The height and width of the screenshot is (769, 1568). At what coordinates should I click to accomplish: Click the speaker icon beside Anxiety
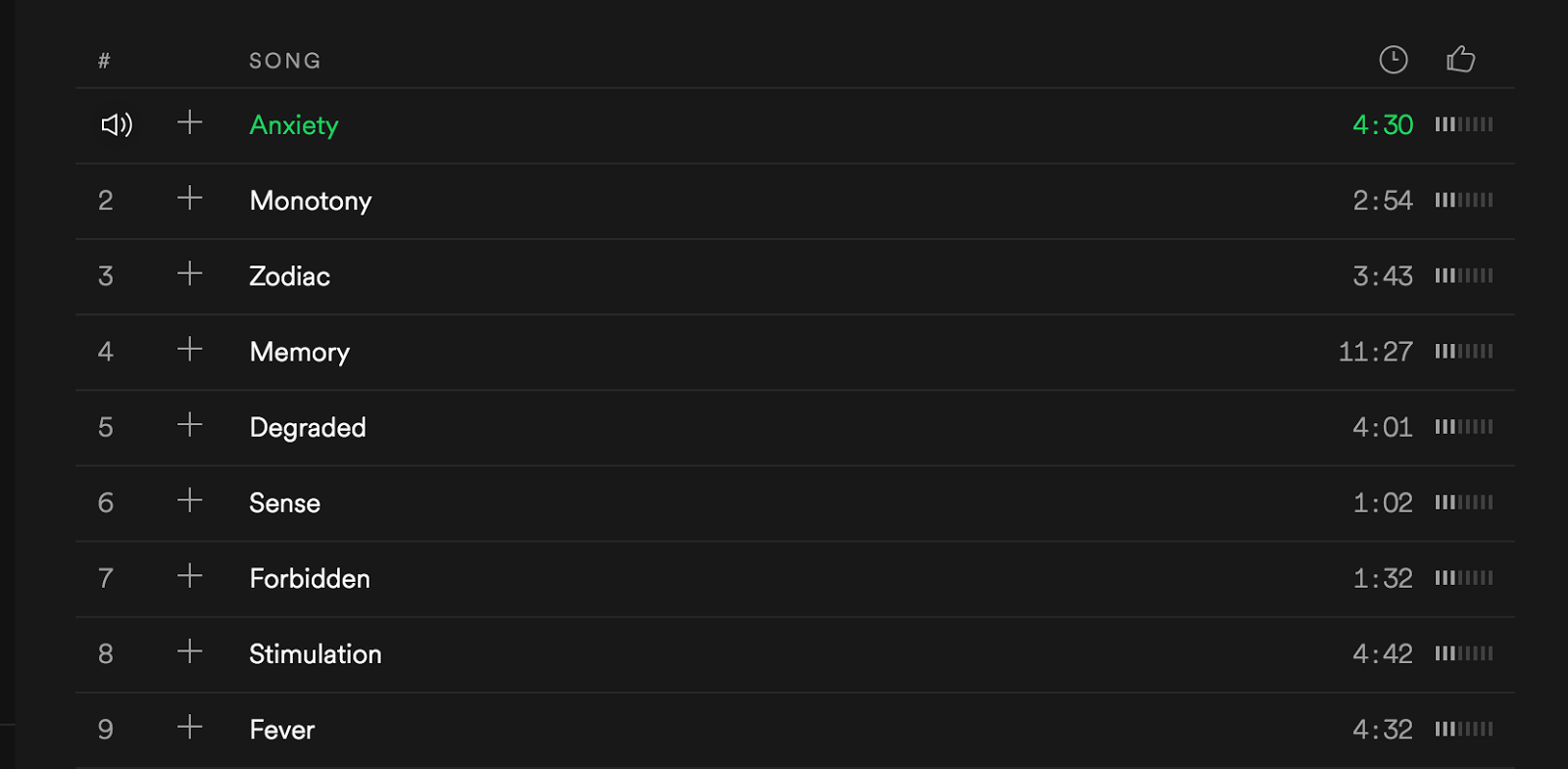click(117, 124)
